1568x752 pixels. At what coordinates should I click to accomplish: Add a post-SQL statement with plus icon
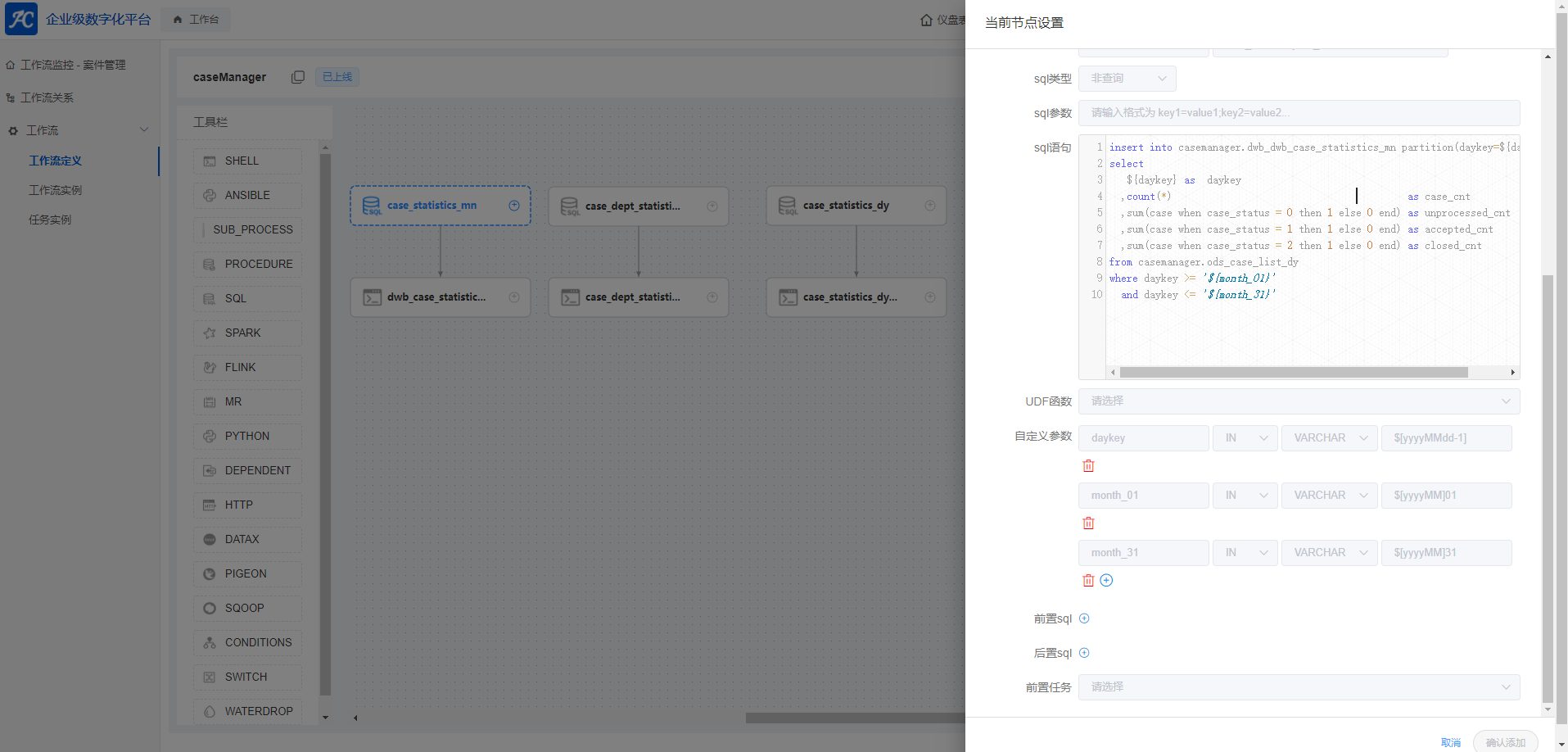pyautogui.click(x=1084, y=653)
